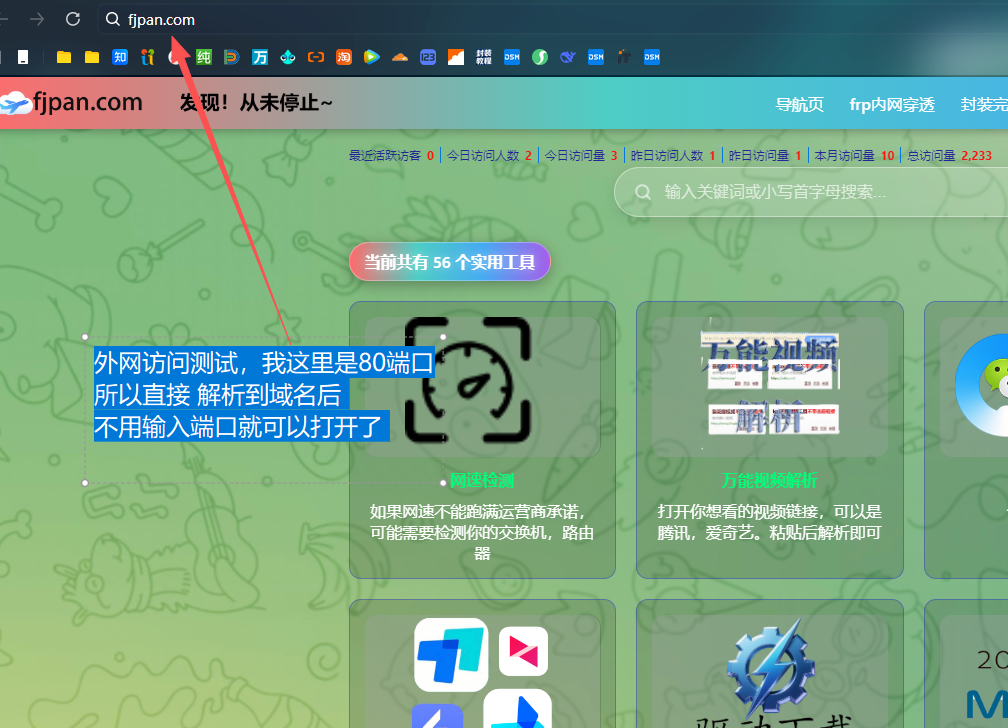Open the Taobao 淘 bookmark icon
Screen dimensions: 1008x728
(343, 57)
